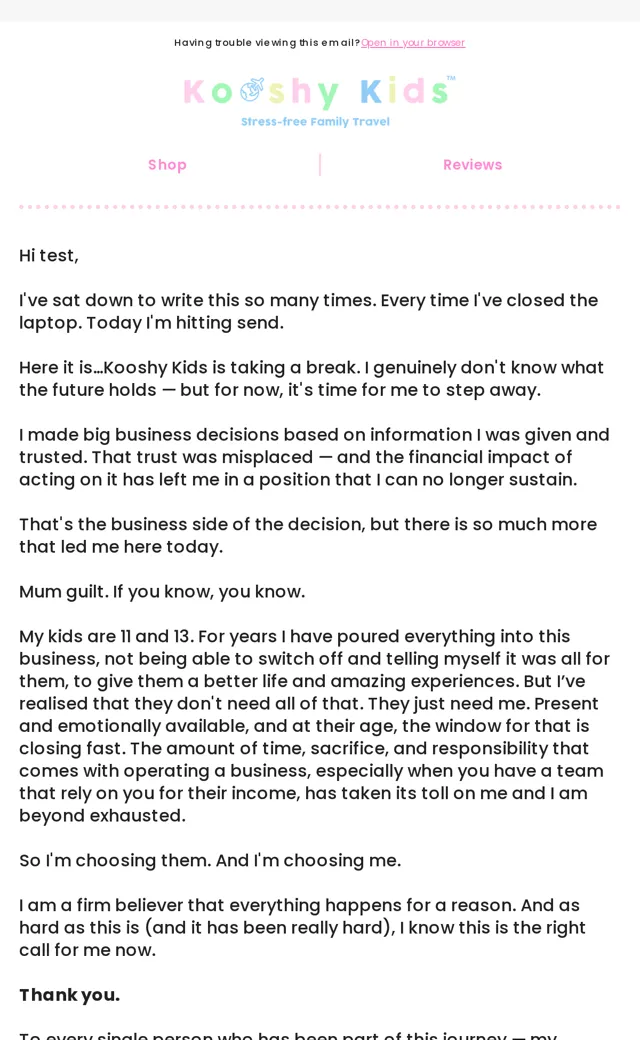Screen dimensions: 640x1040
Task: Click the 'That's the business side' paragraph
Action: [x=308, y=535]
